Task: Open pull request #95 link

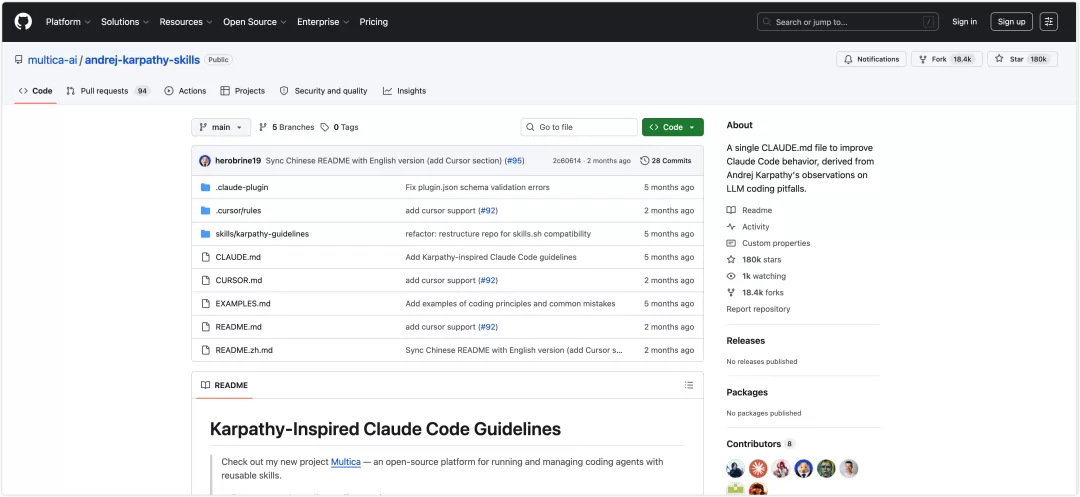Action: [515, 161]
